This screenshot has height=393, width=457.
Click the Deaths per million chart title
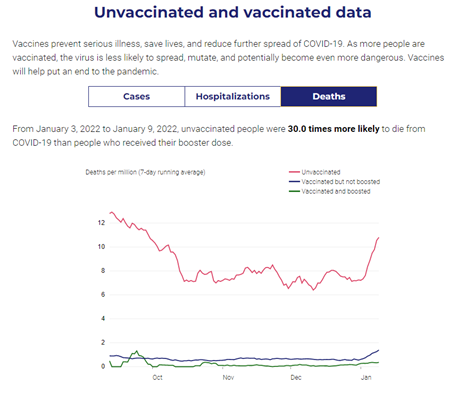145,172
